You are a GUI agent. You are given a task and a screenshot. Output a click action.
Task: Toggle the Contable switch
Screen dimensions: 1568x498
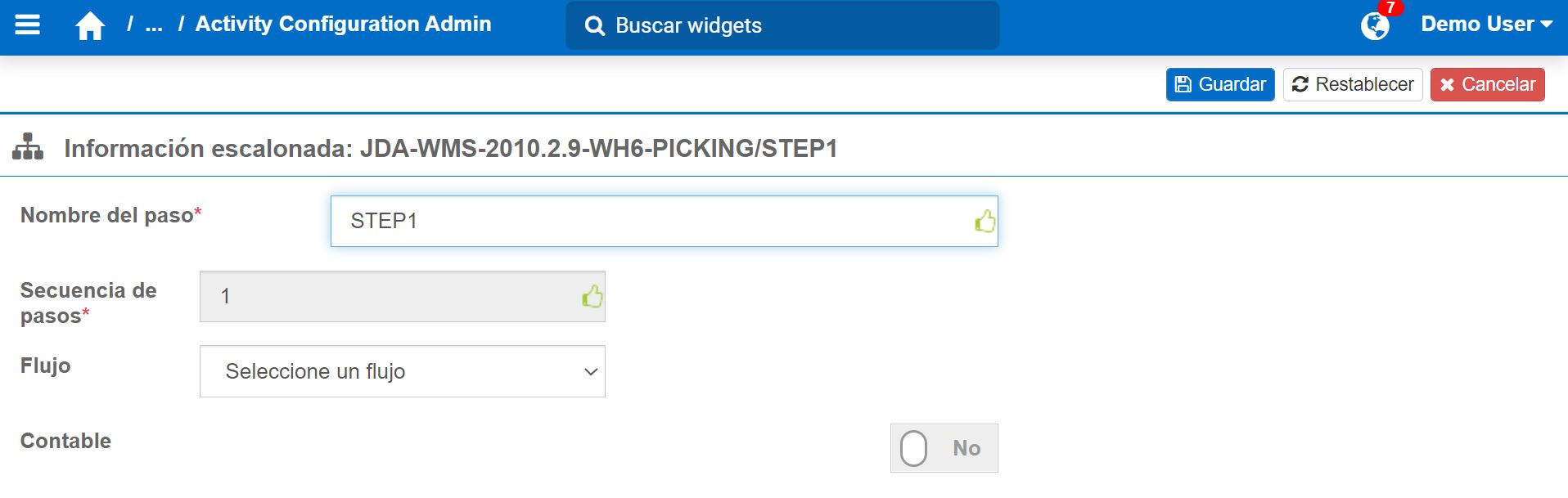coord(944,448)
